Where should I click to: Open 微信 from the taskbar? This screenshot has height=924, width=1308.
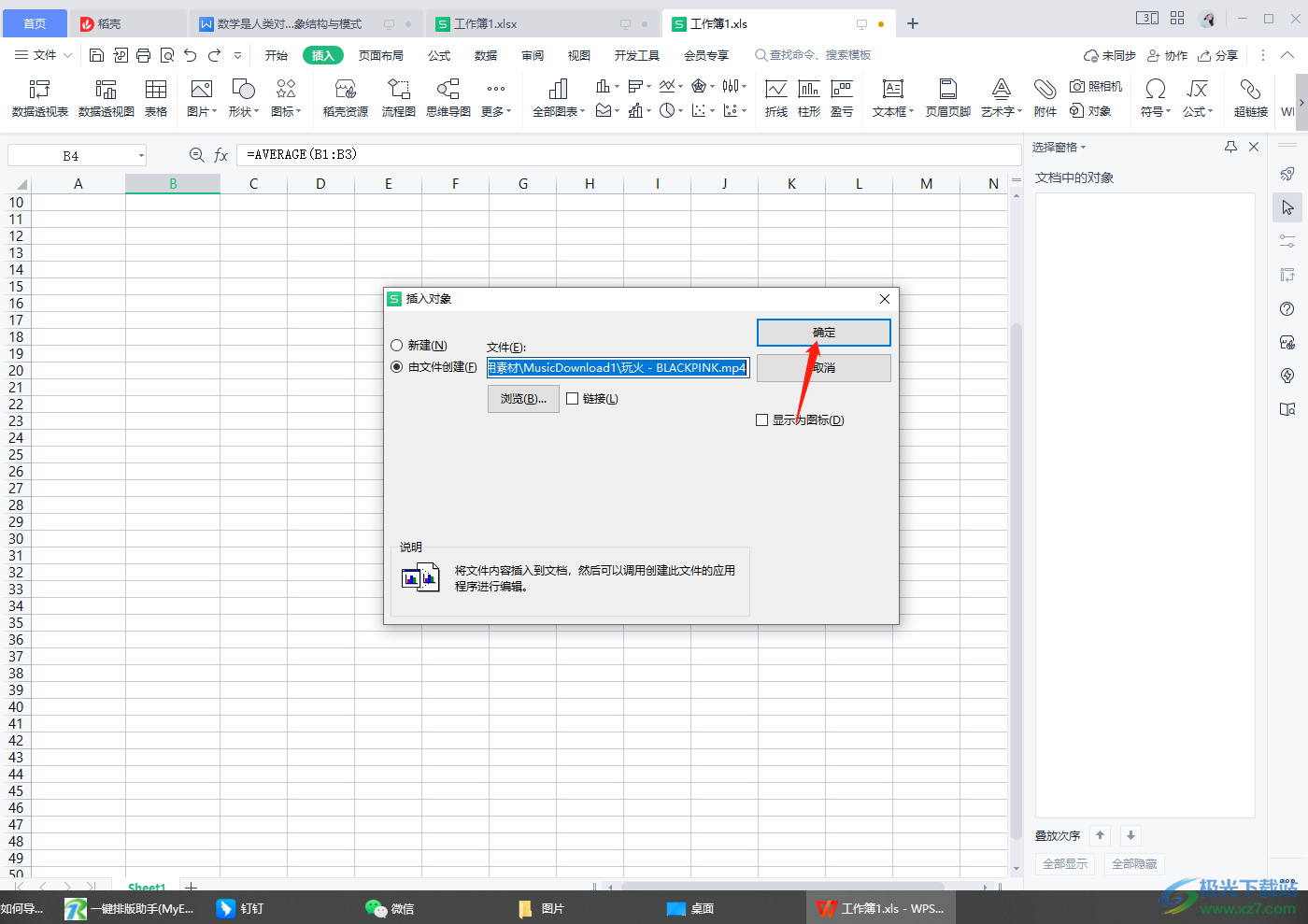(x=391, y=908)
